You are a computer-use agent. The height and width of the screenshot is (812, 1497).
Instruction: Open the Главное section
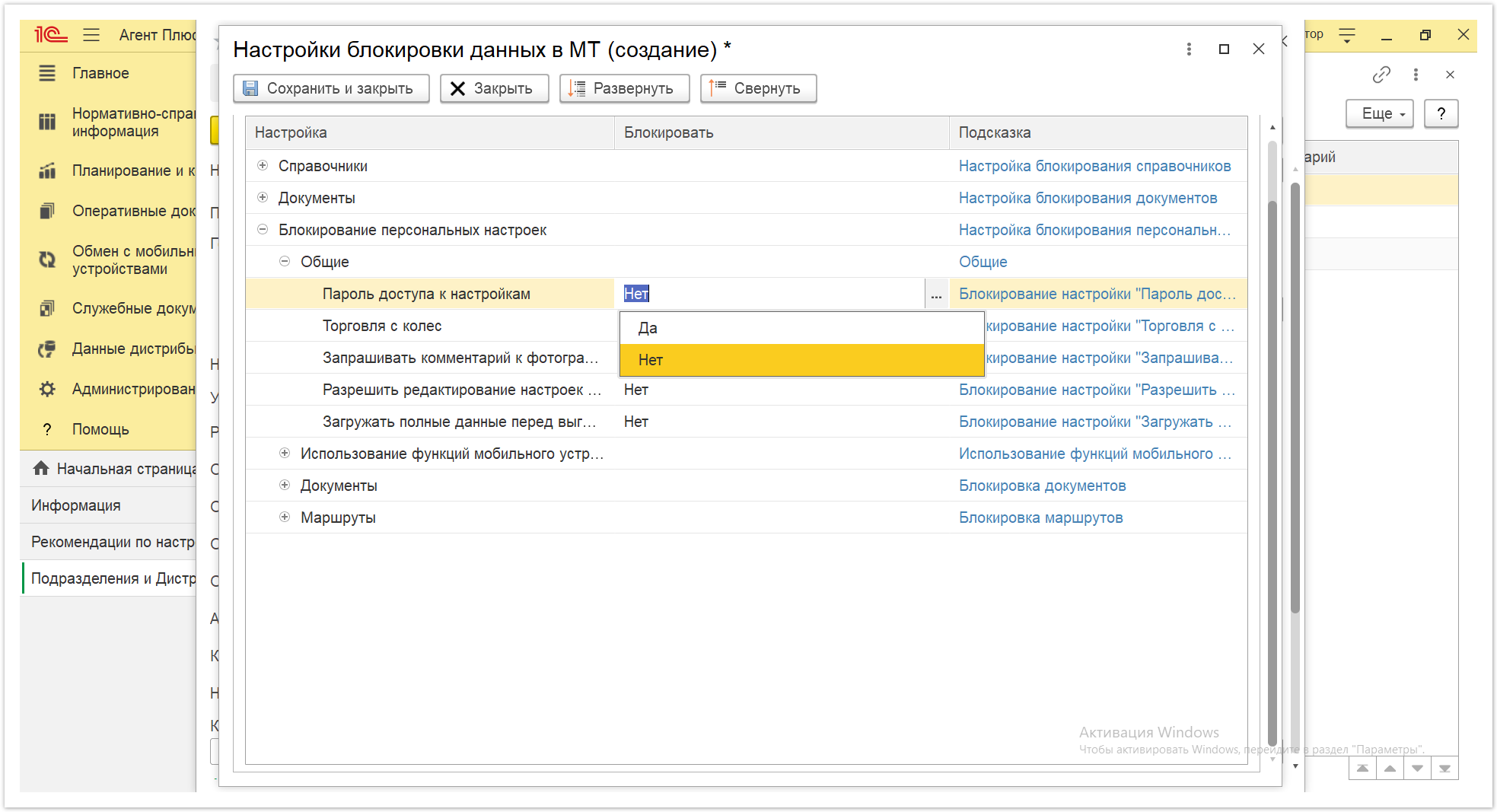[100, 73]
